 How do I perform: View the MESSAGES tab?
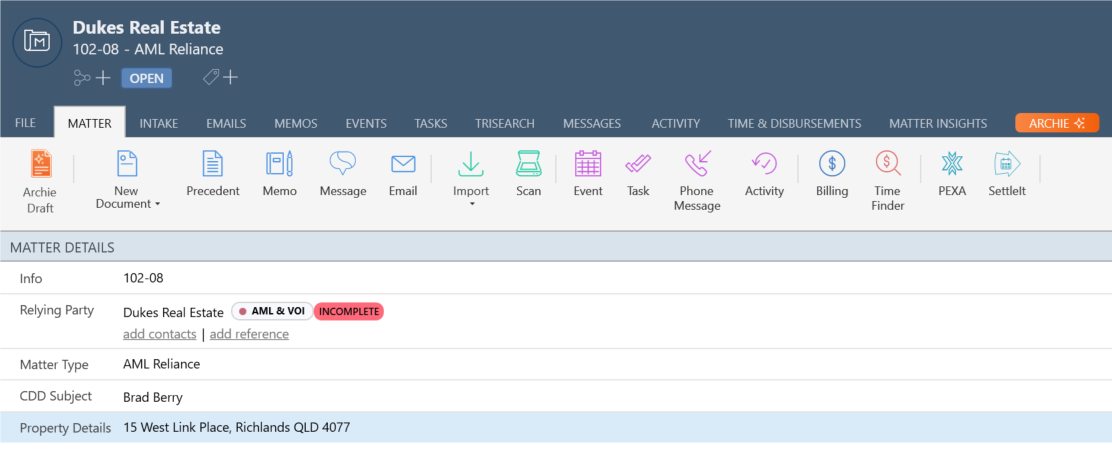[x=592, y=123]
